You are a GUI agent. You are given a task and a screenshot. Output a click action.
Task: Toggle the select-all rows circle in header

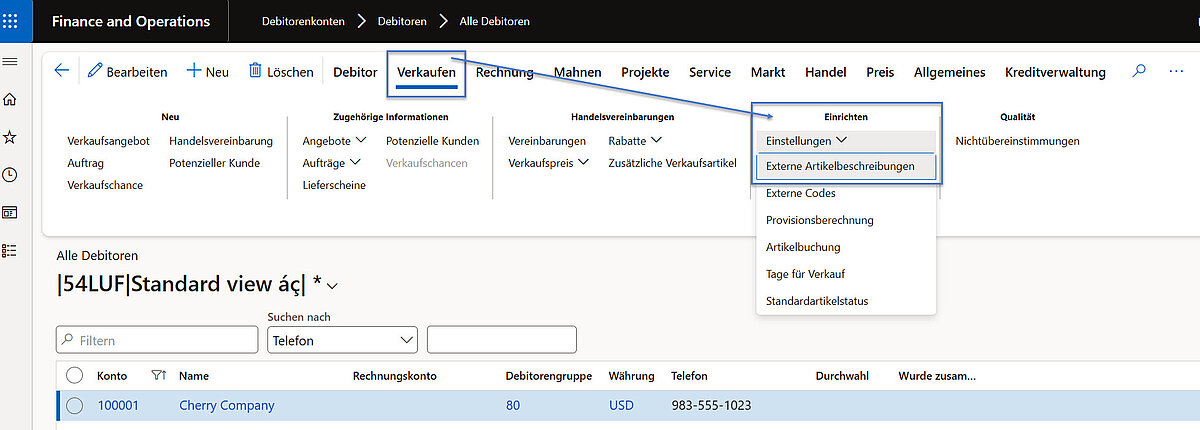point(74,376)
